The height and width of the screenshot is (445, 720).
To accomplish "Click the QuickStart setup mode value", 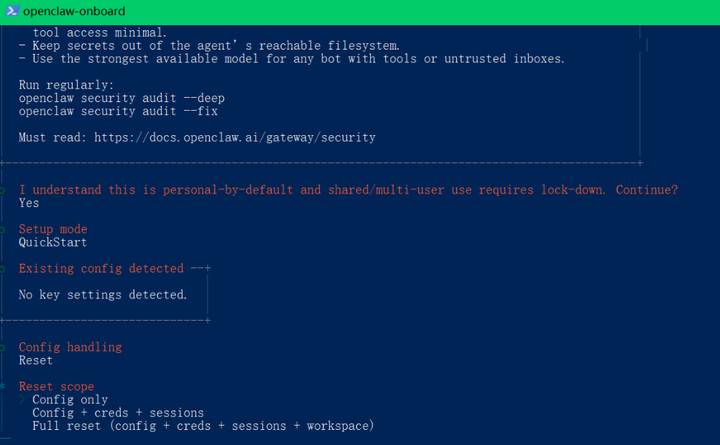I will pyautogui.click(x=53, y=242).
